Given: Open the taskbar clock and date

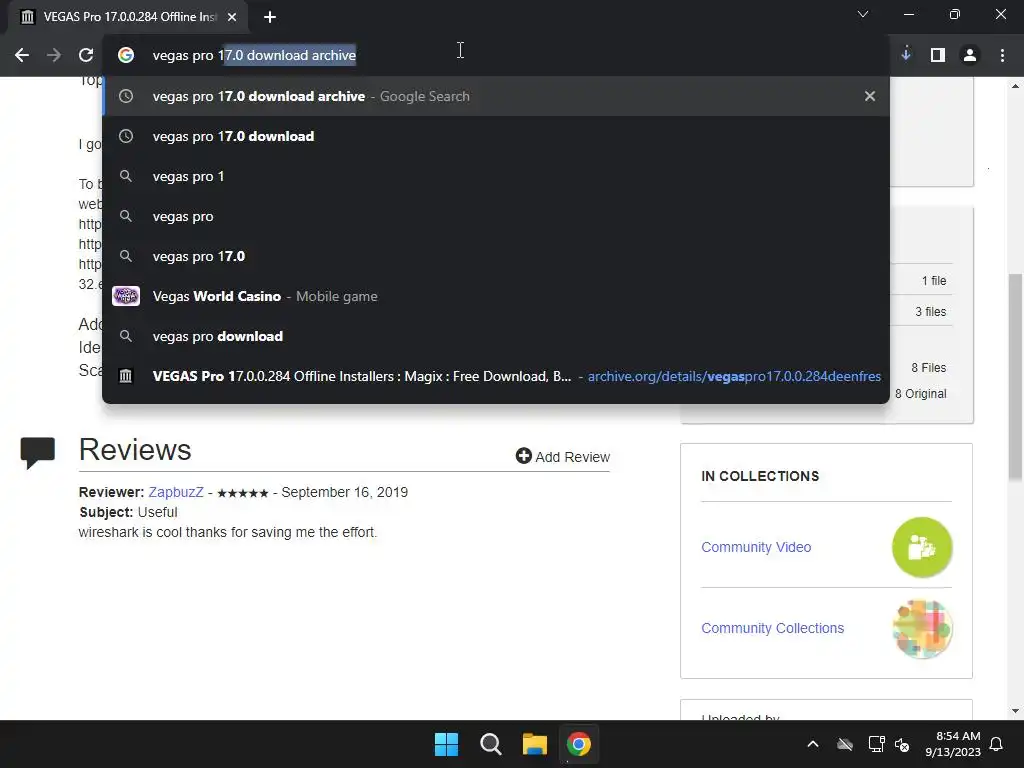Looking at the screenshot, I should [x=953, y=744].
